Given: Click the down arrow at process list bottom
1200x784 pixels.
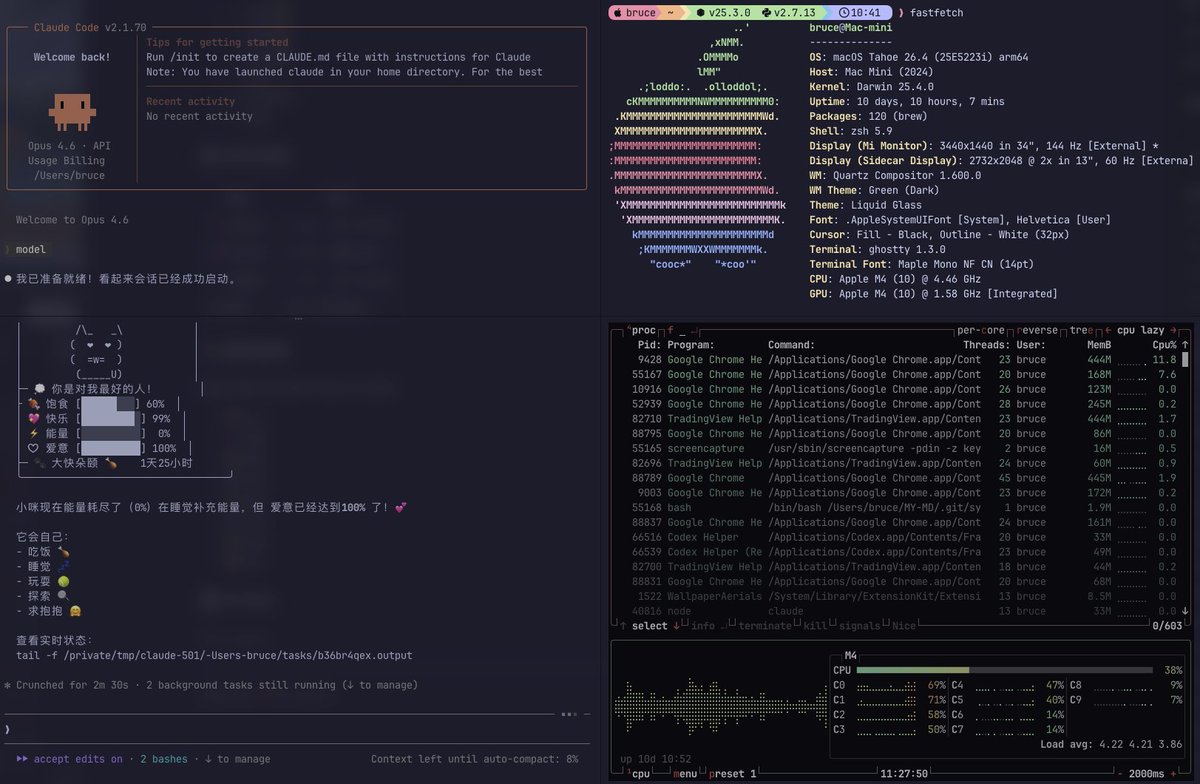Looking at the screenshot, I should (x=1185, y=610).
